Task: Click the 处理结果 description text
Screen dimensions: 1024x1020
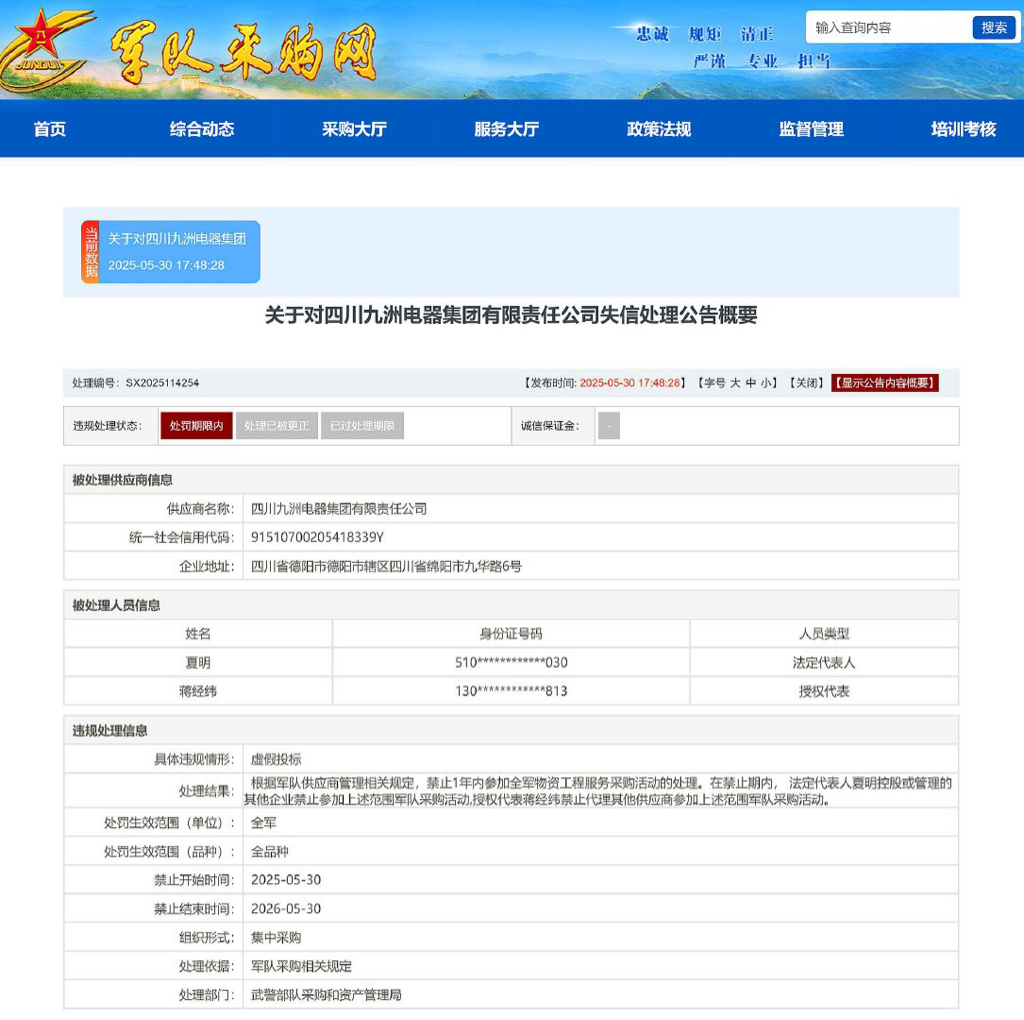Action: point(598,791)
